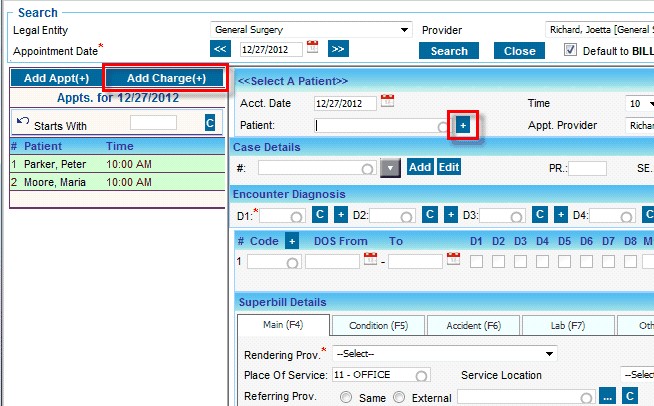Toggle Default to BILL checkbox
This screenshot has width=654, height=406.
[571, 50]
